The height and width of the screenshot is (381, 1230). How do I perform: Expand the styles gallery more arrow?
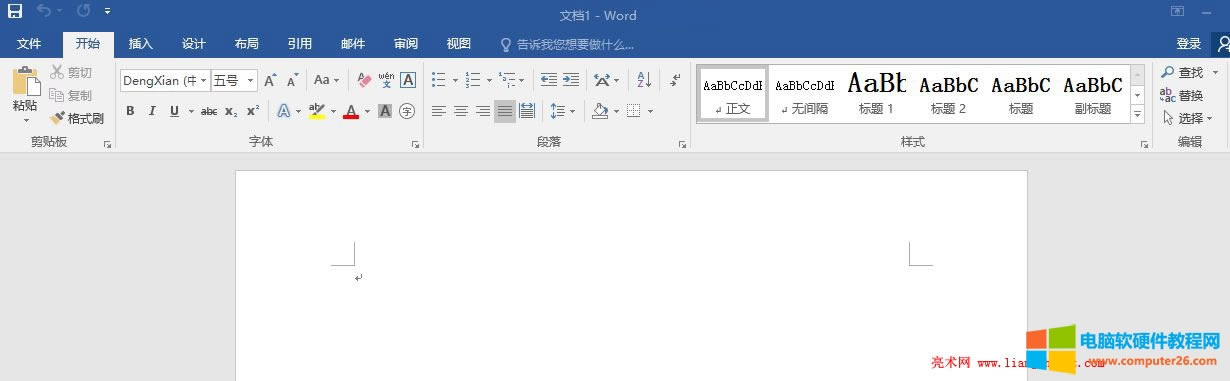(1137, 115)
